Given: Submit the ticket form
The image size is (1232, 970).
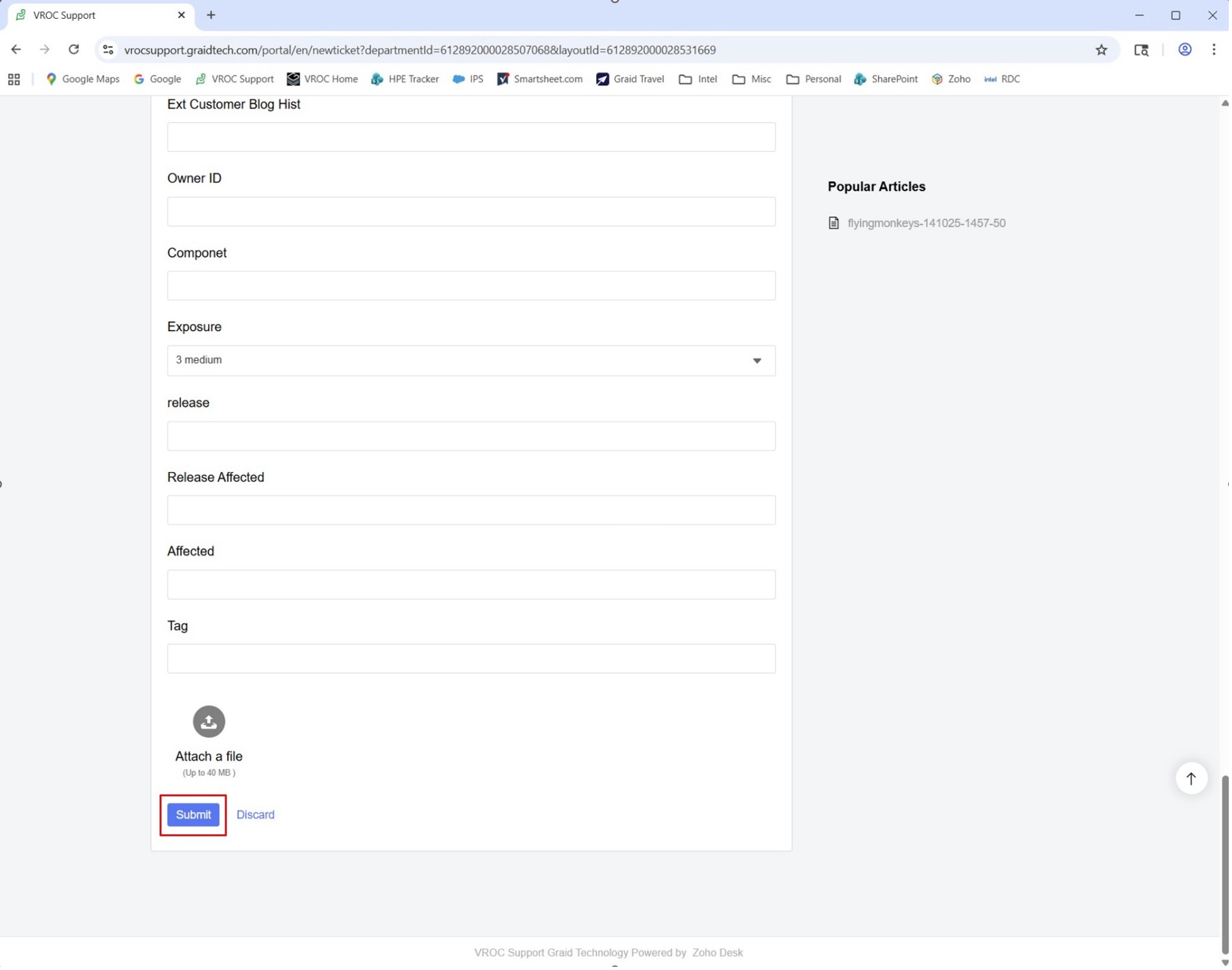Looking at the screenshot, I should (x=194, y=816).
